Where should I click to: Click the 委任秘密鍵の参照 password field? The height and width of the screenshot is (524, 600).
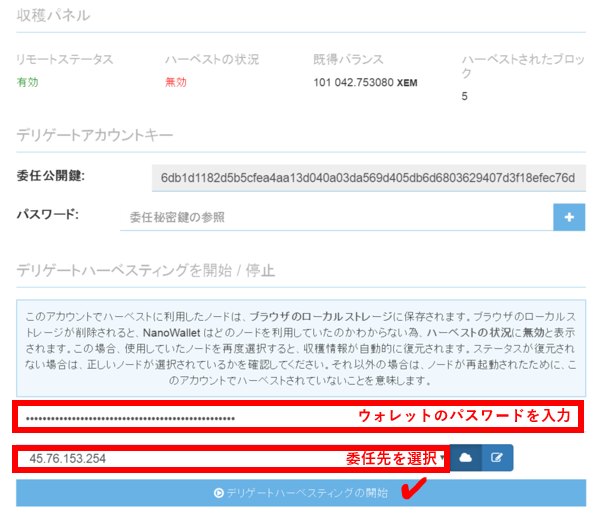[336, 217]
